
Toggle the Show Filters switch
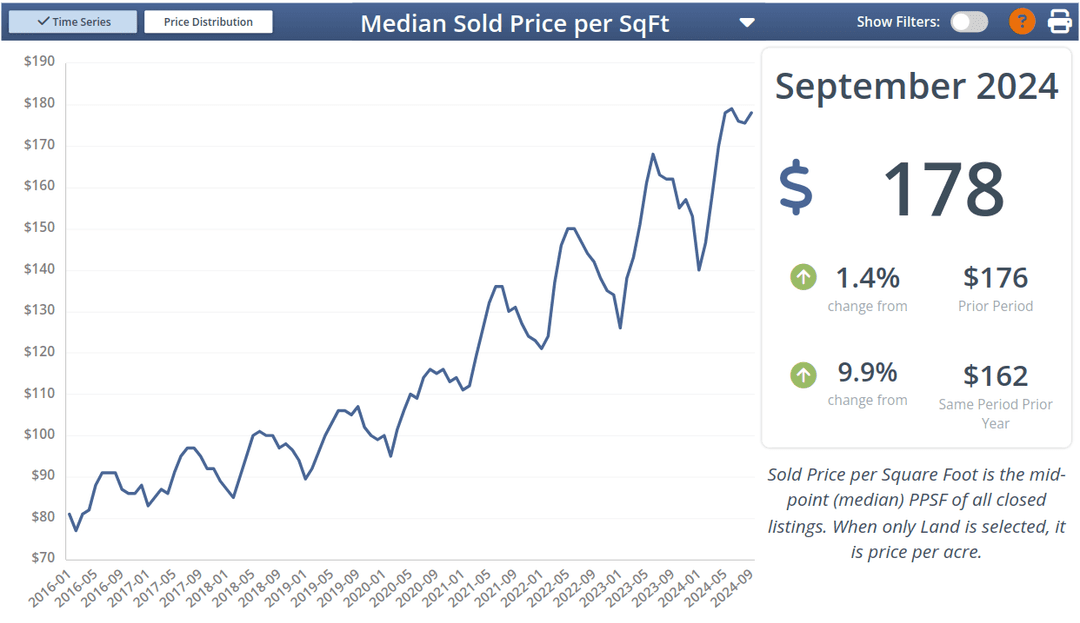point(968,20)
